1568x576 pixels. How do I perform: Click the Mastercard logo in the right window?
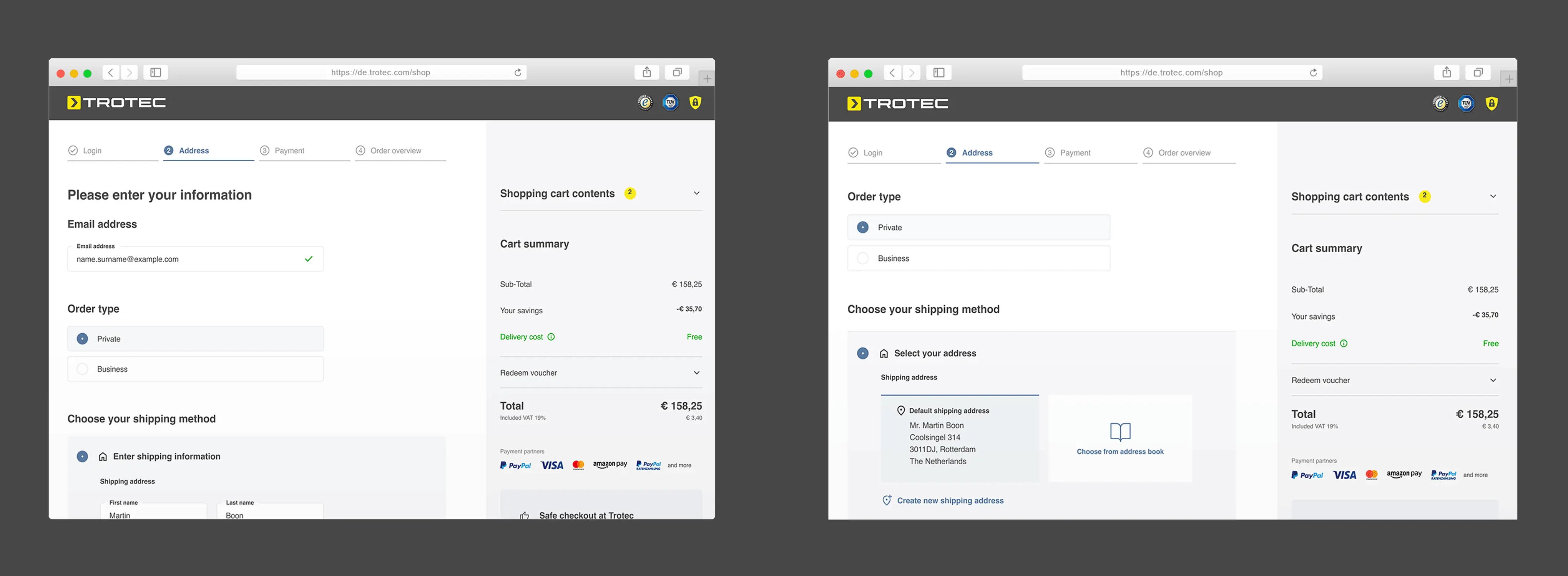(1371, 475)
